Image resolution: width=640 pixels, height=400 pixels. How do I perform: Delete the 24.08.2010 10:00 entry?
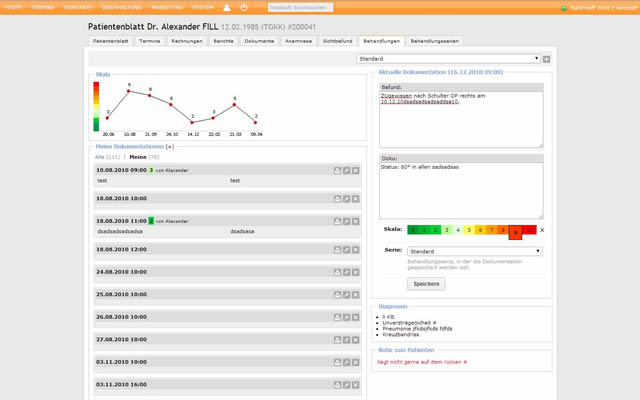[x=356, y=272]
